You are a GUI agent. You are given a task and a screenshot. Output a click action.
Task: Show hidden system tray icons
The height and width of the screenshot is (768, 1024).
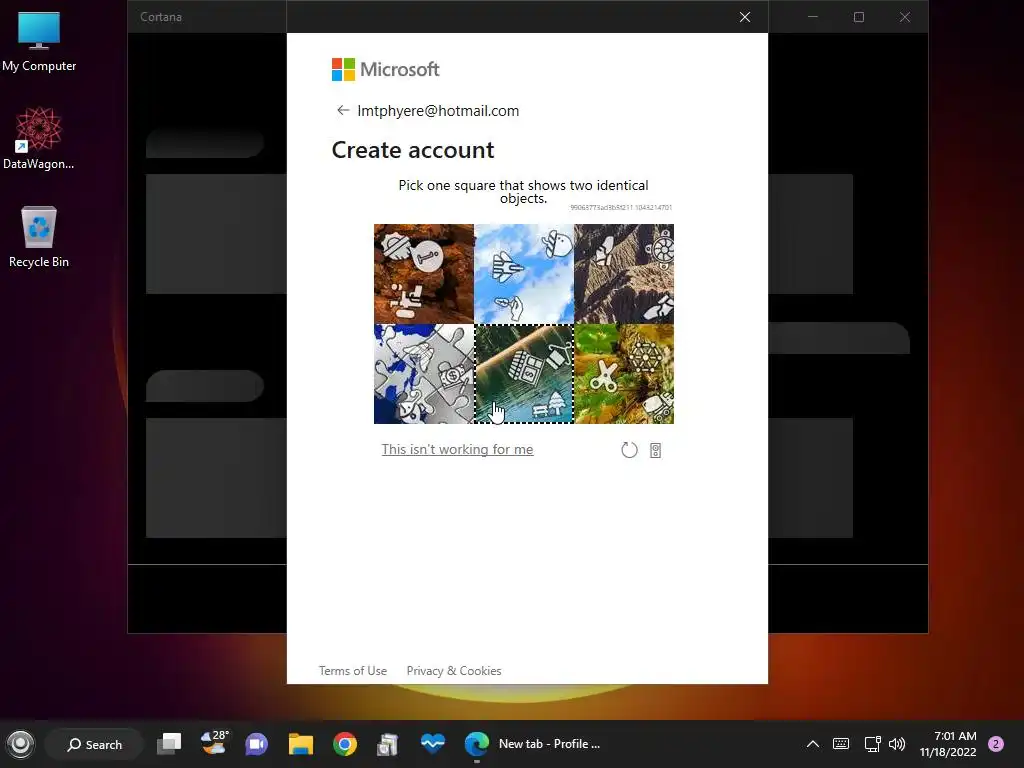coord(812,744)
